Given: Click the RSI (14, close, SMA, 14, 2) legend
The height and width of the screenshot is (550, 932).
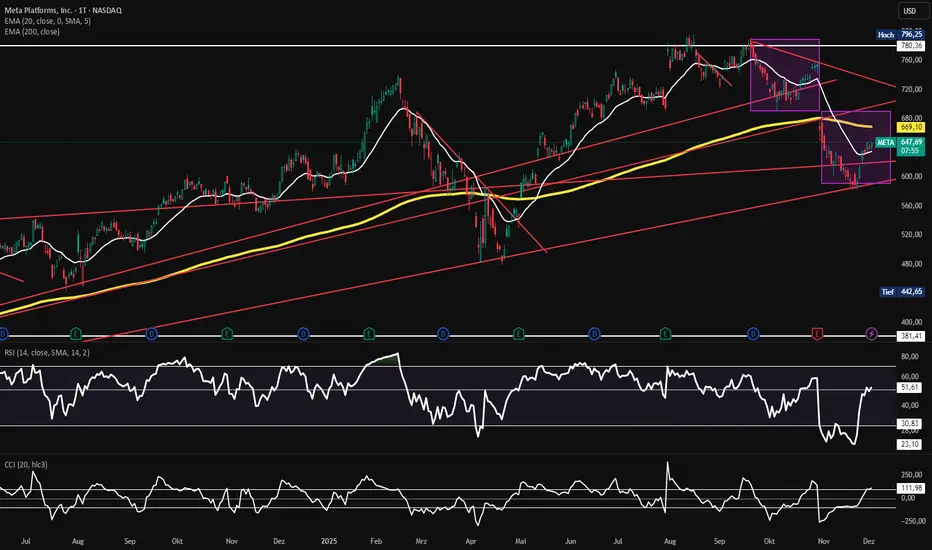Looking at the screenshot, I should [x=47, y=353].
